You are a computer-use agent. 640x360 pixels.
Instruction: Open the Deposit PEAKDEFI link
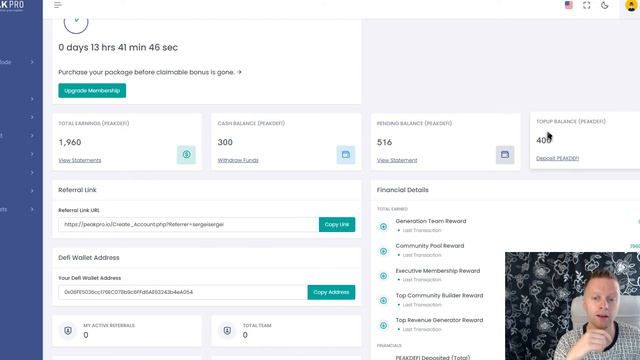557,158
